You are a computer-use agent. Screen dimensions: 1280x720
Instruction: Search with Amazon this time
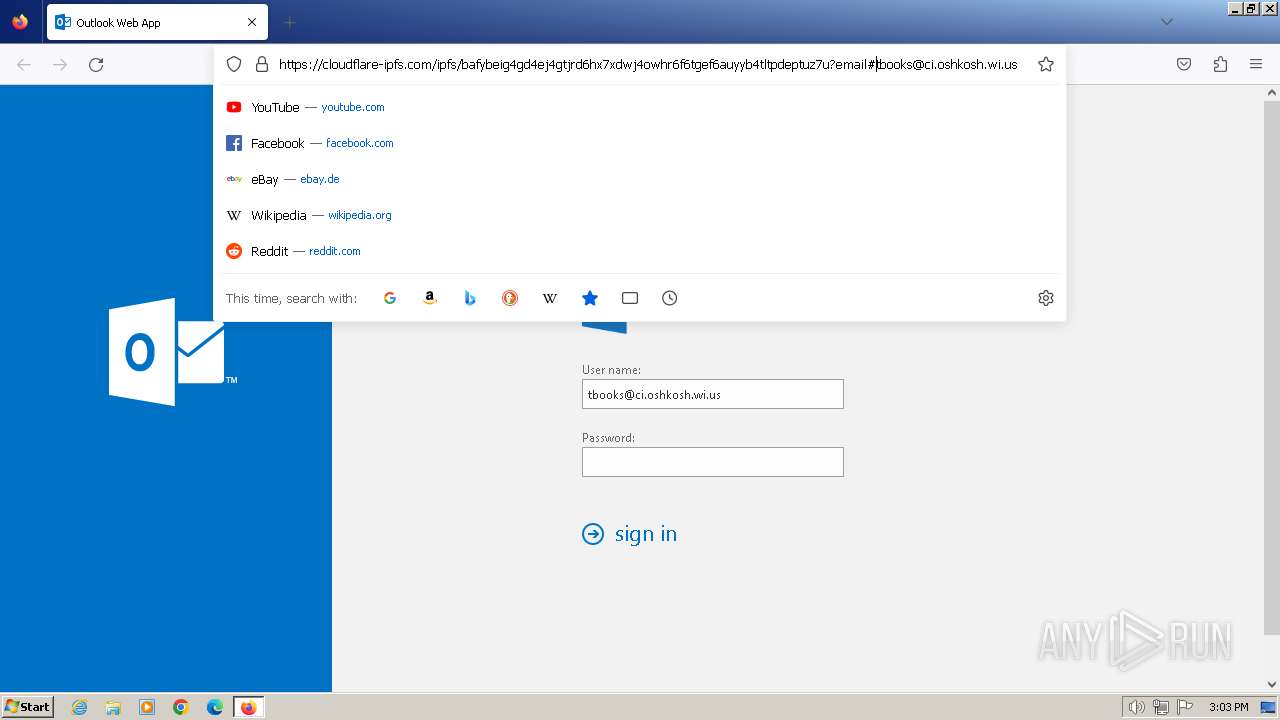click(x=430, y=298)
